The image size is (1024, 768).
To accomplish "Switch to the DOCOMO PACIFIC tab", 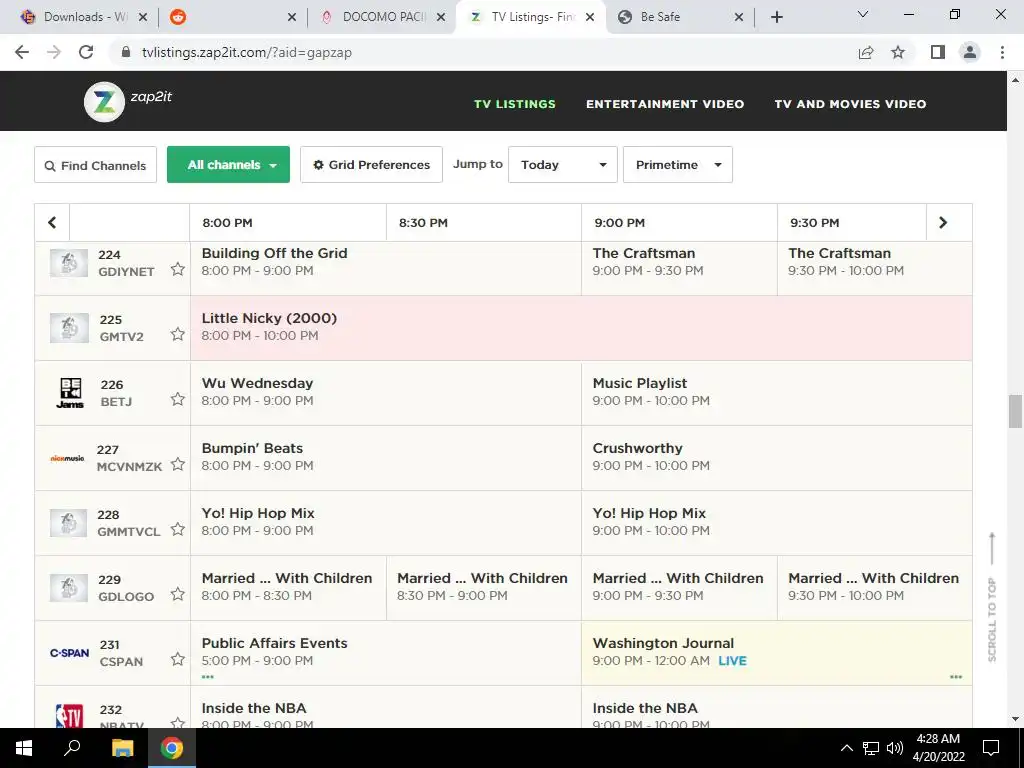I will pyautogui.click(x=383, y=17).
